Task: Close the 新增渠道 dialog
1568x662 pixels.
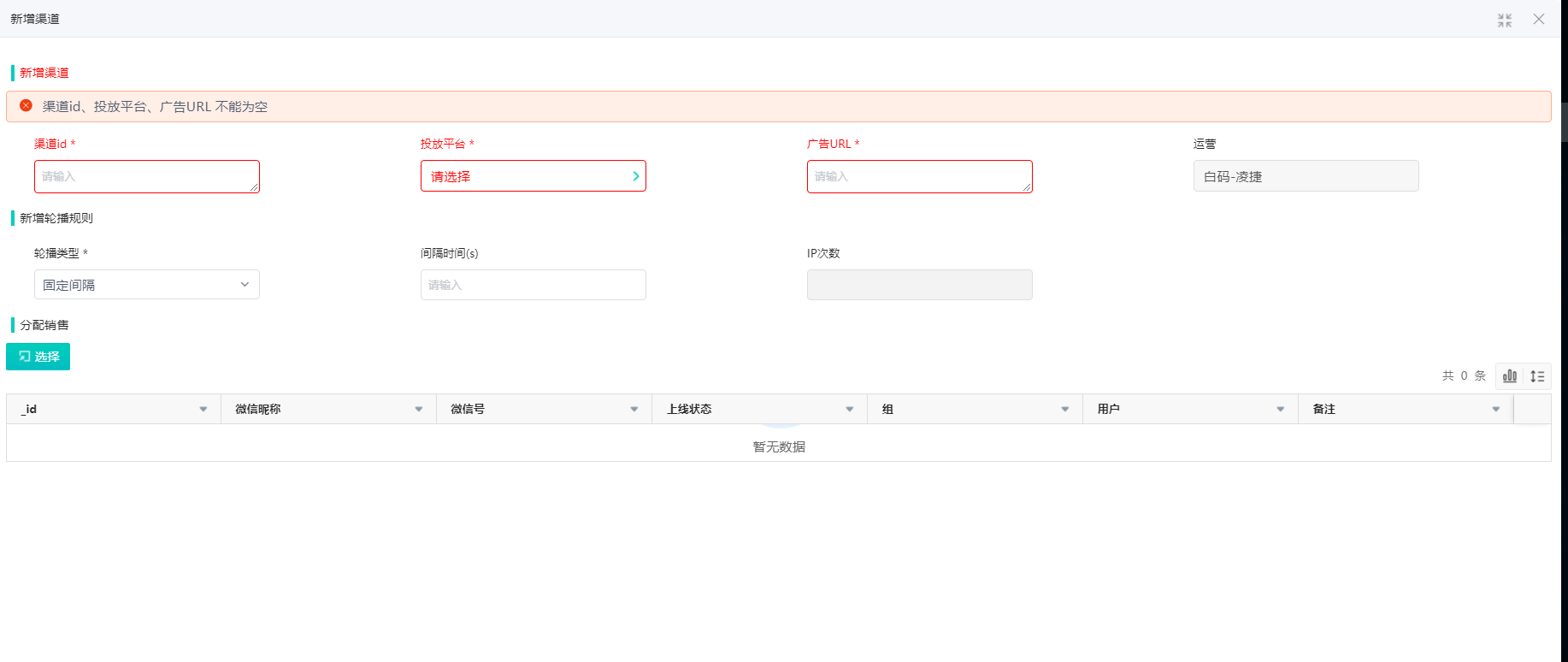Action: (1539, 19)
